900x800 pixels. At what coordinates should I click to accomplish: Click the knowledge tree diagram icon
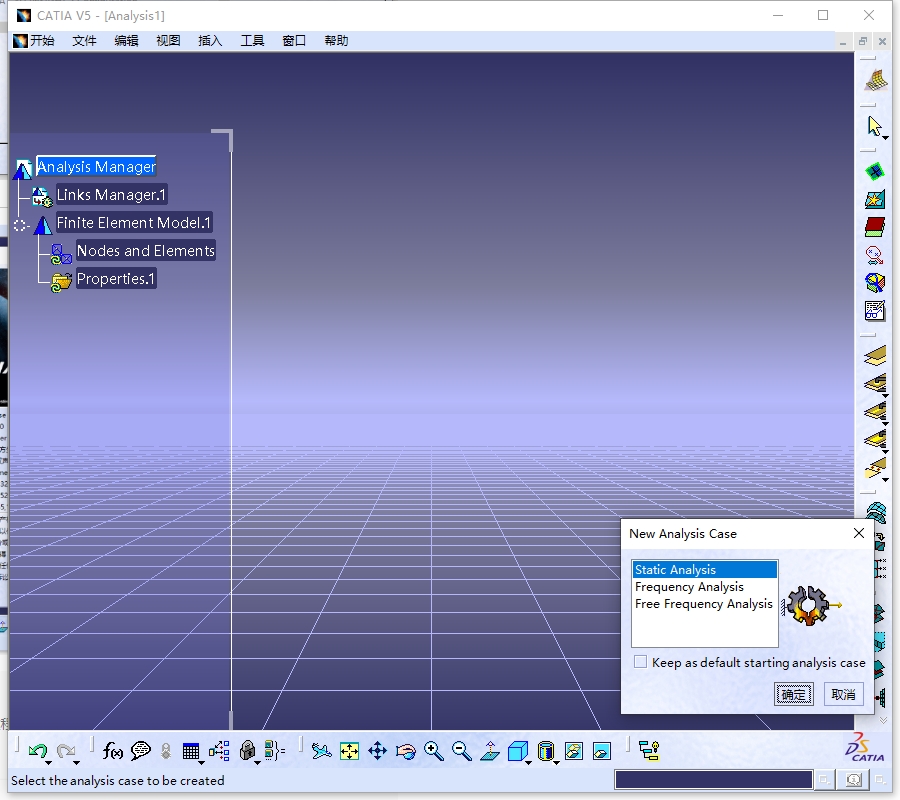pyautogui.click(x=219, y=751)
